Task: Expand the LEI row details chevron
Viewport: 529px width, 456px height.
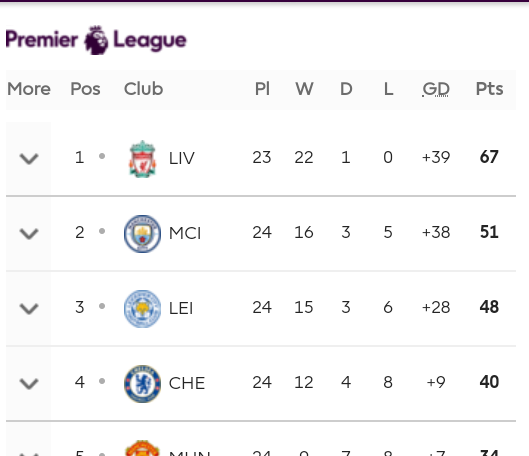Action: [x=29, y=308]
